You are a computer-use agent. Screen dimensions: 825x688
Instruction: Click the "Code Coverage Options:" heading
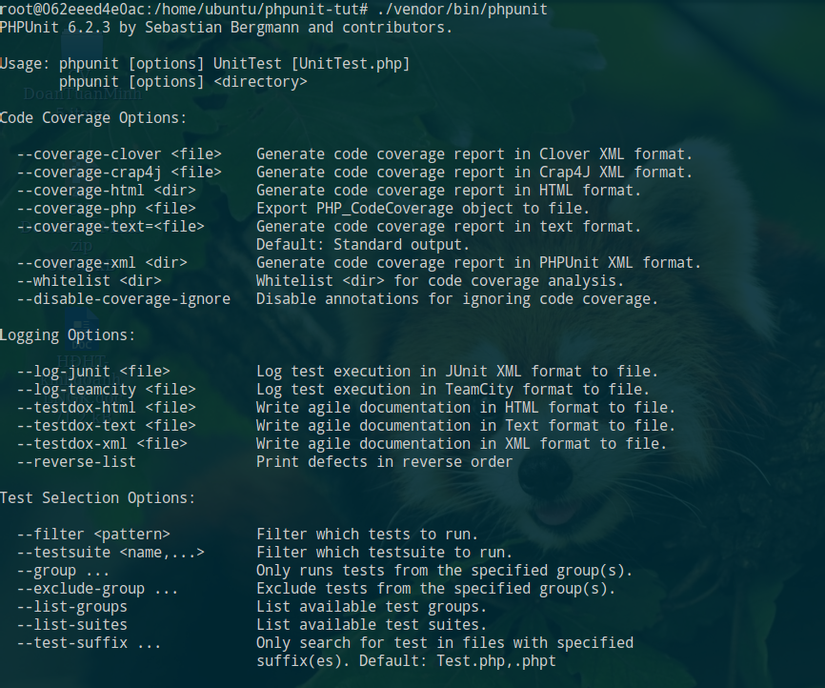93,118
